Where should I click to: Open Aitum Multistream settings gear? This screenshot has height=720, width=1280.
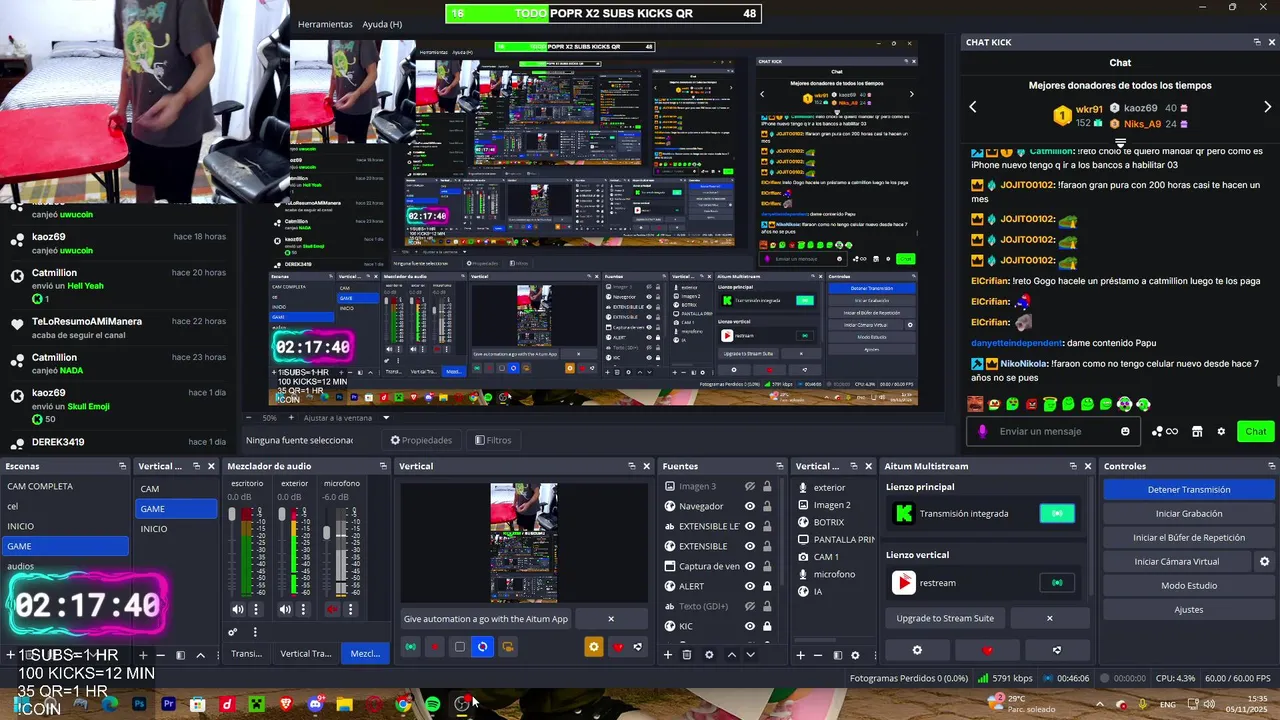pos(917,650)
